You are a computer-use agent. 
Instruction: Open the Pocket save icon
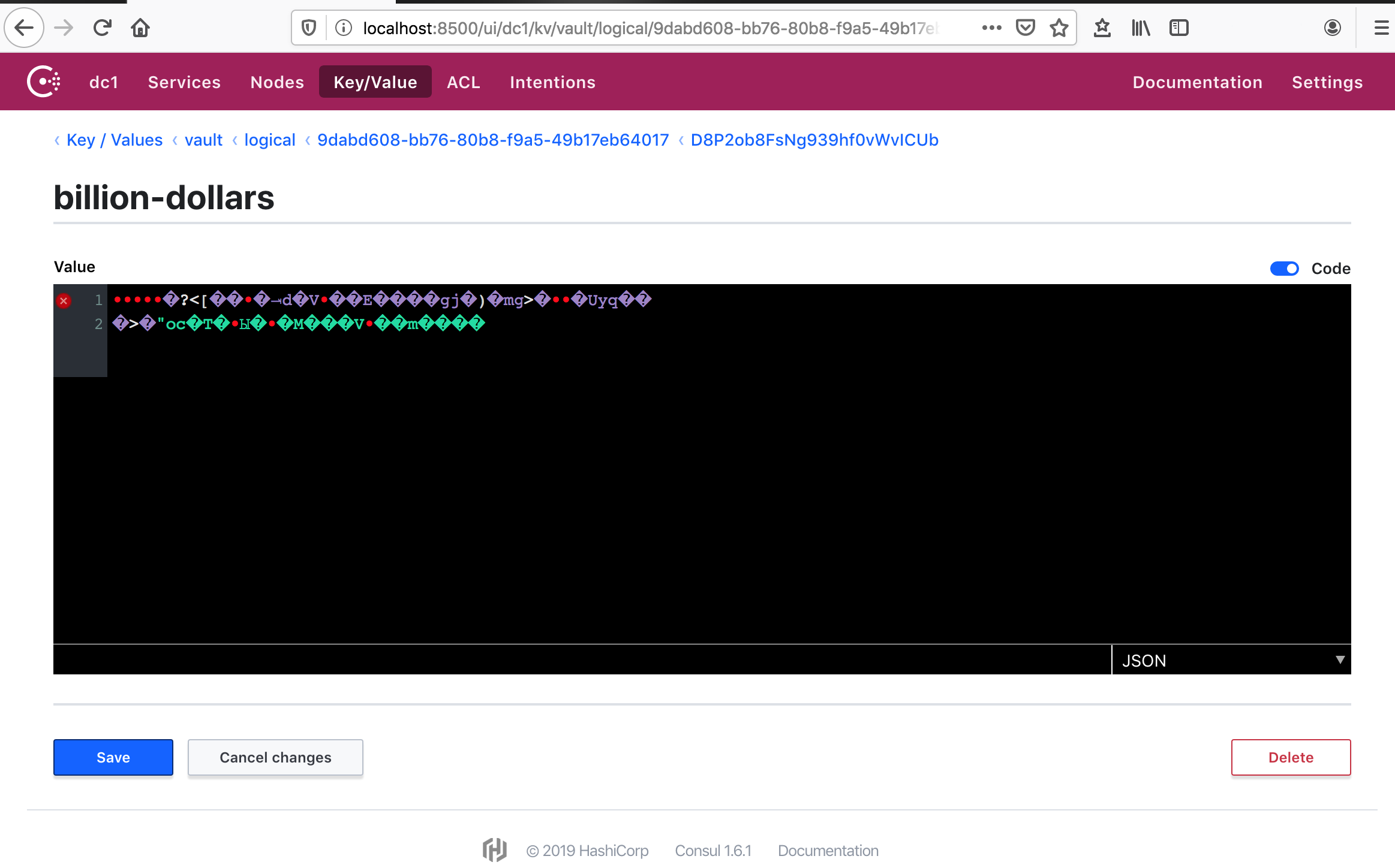pyautogui.click(x=1026, y=28)
